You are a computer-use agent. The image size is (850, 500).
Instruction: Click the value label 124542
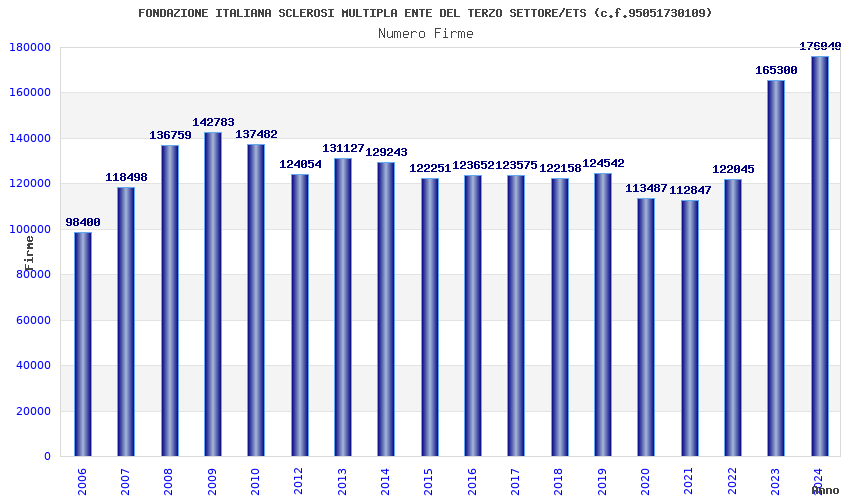coord(603,164)
